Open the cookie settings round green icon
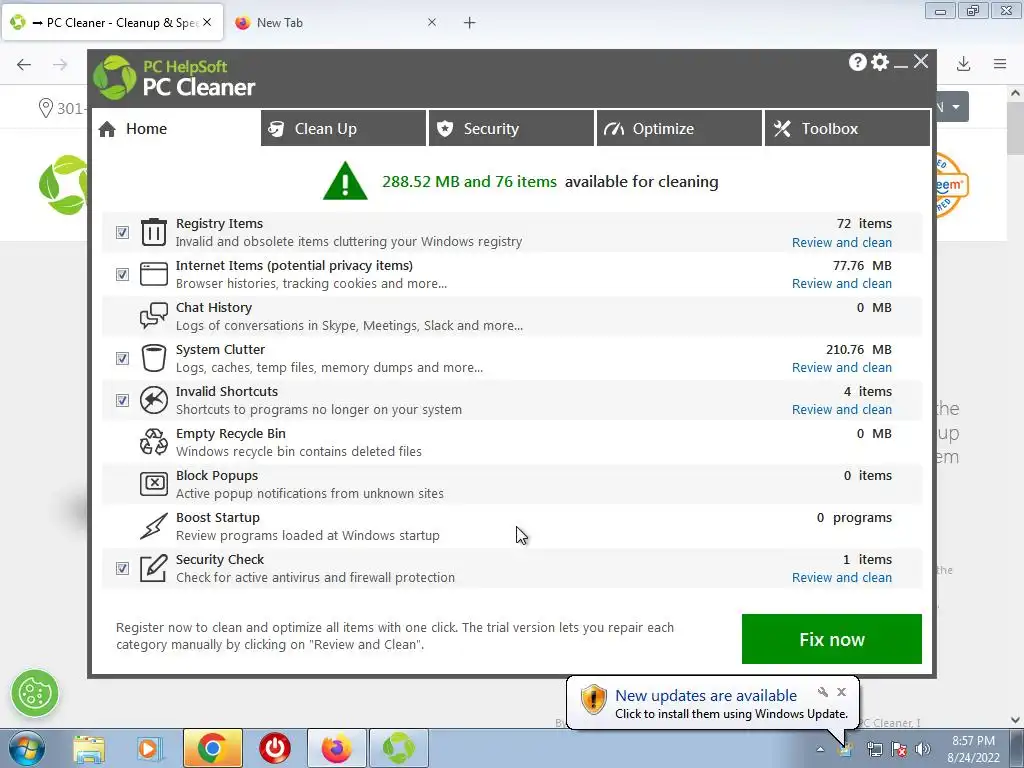1024x768 pixels. (x=35, y=693)
